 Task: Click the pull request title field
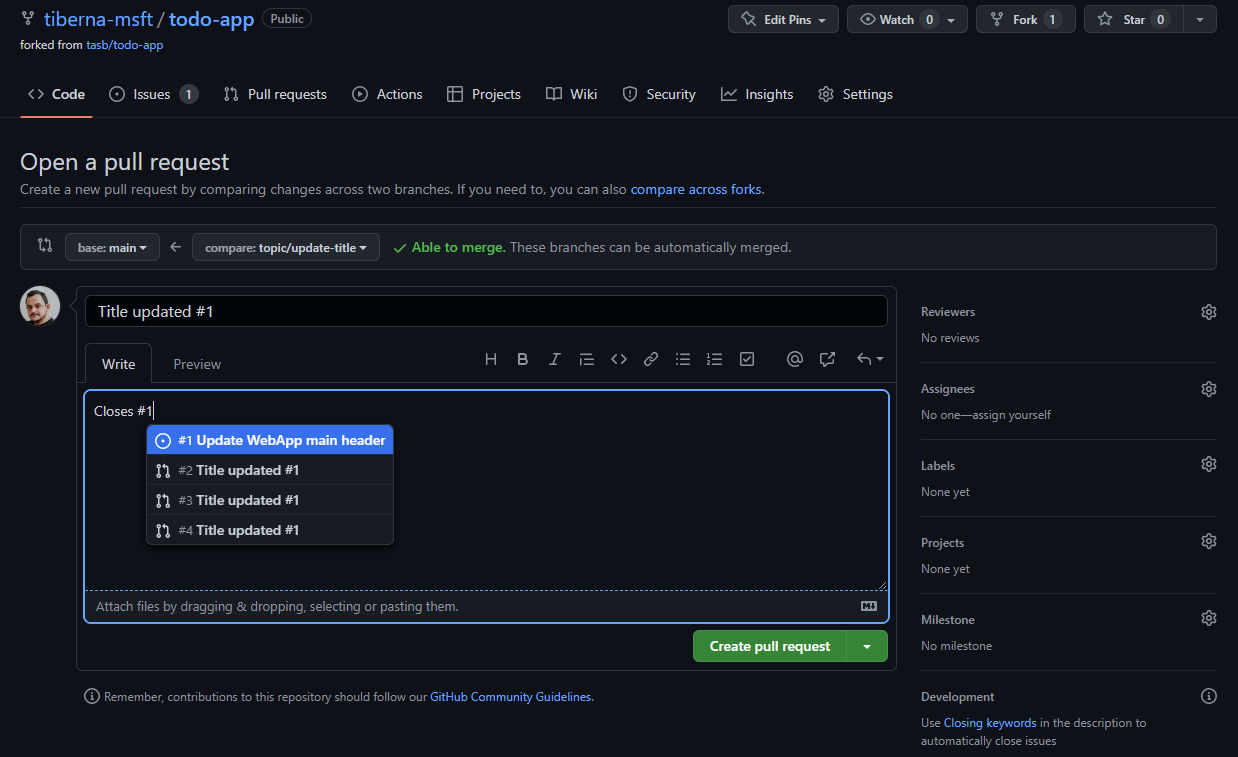(487, 311)
